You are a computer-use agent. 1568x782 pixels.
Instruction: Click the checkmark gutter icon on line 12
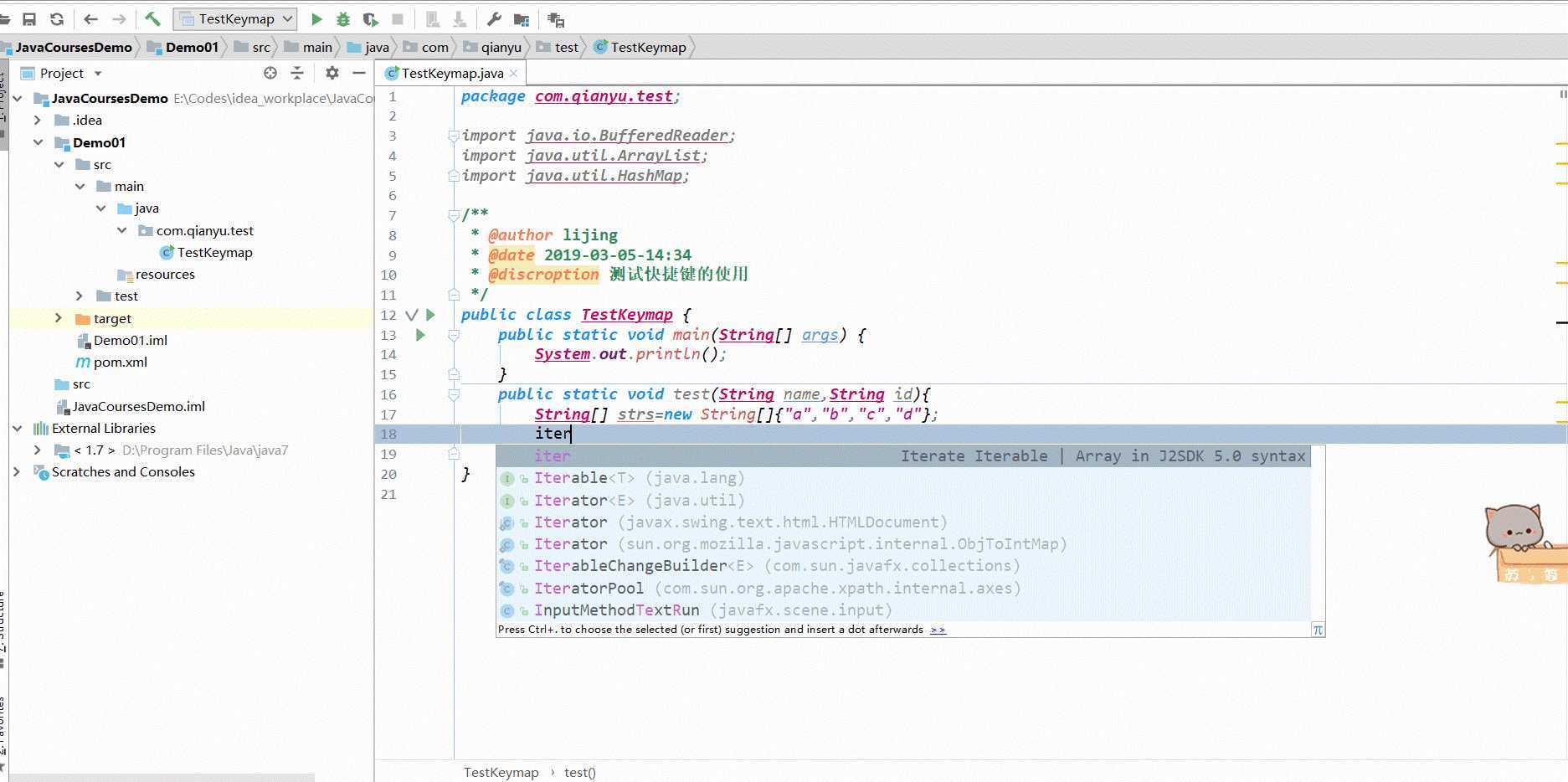click(x=411, y=315)
